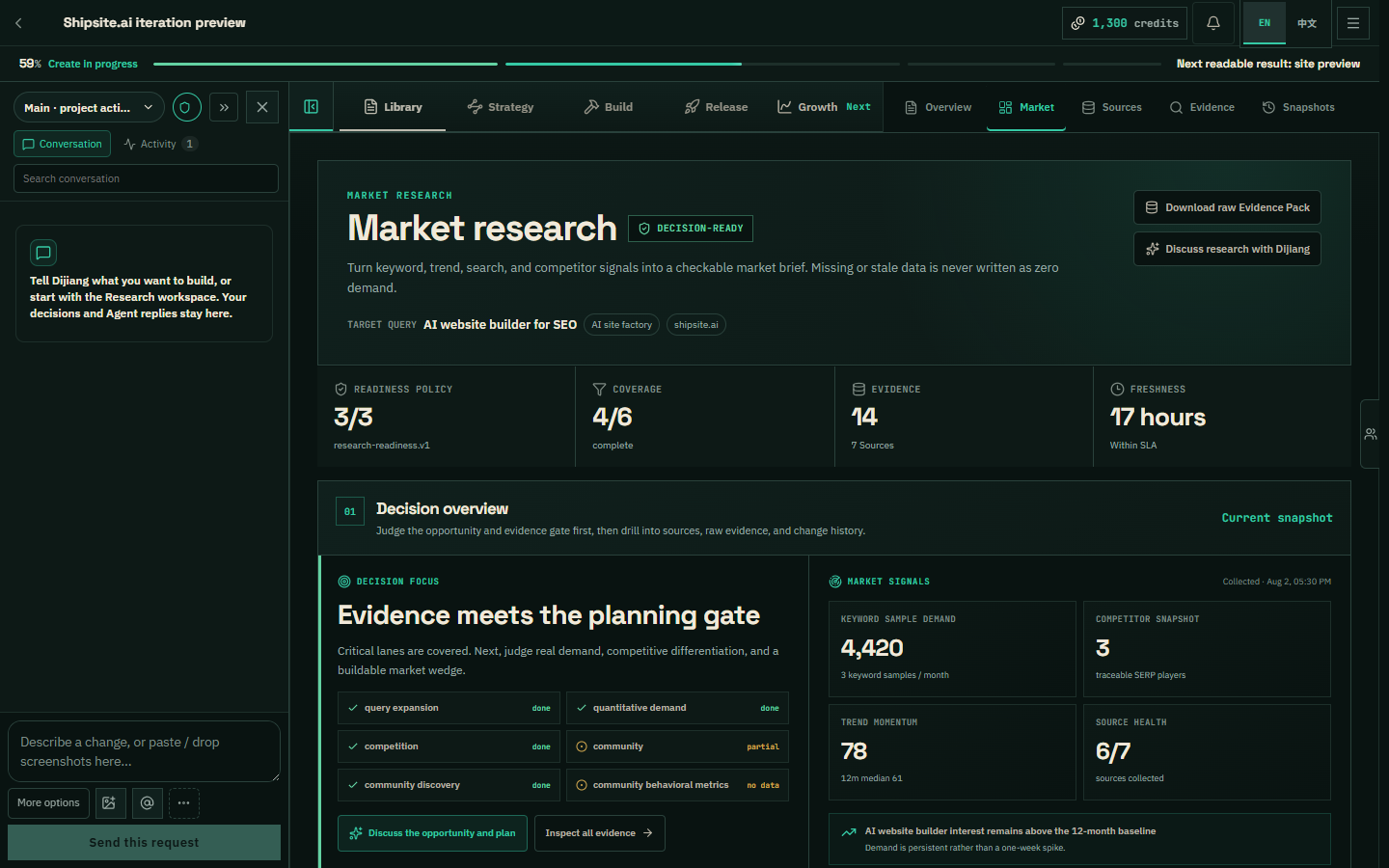Select the Conversation tab

tap(63, 144)
